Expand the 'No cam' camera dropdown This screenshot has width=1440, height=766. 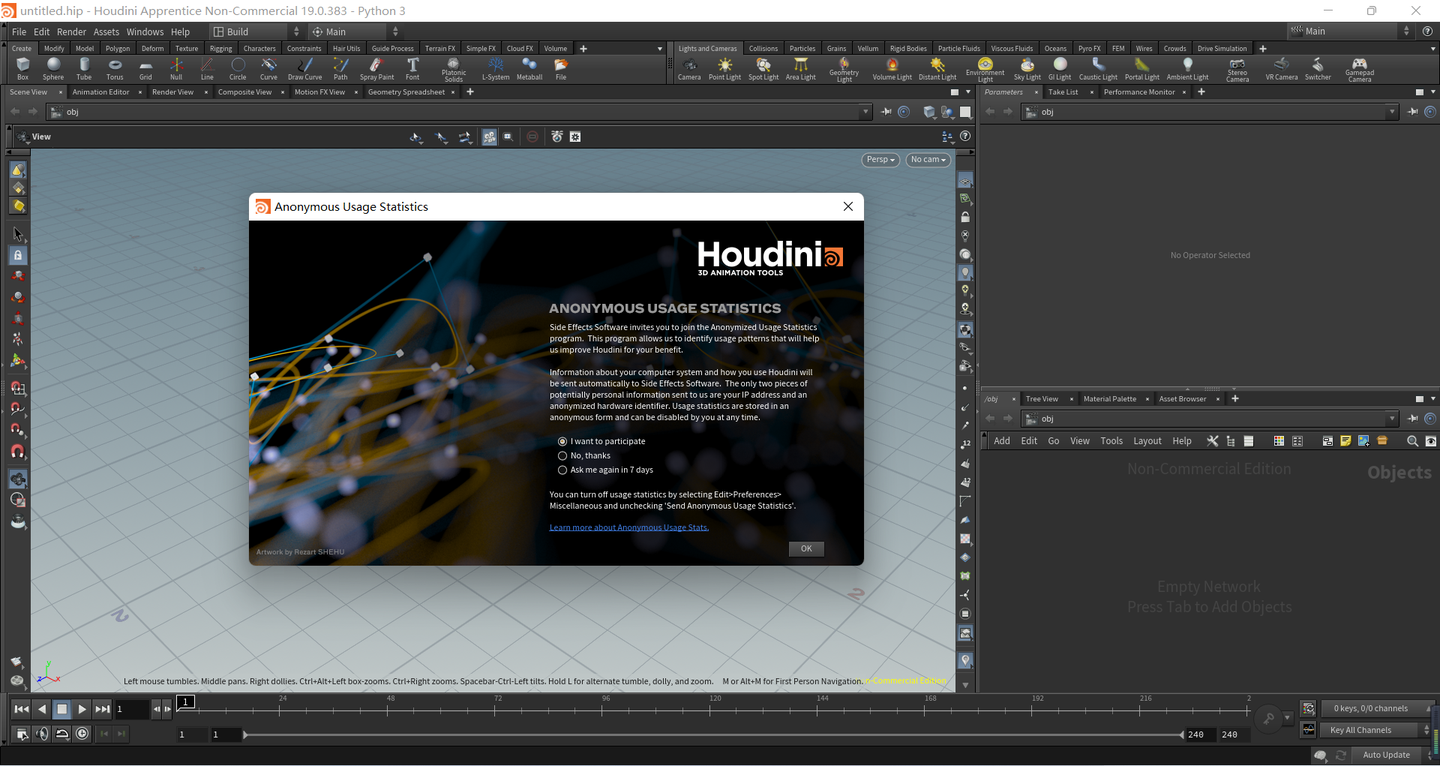[927, 159]
